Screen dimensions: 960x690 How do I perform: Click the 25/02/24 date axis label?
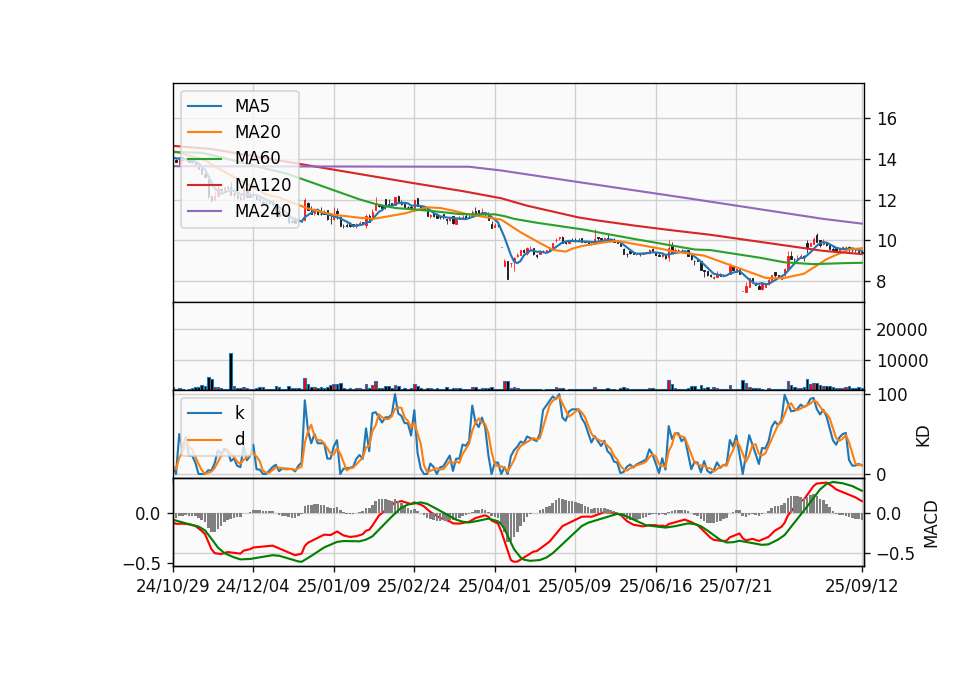414,586
